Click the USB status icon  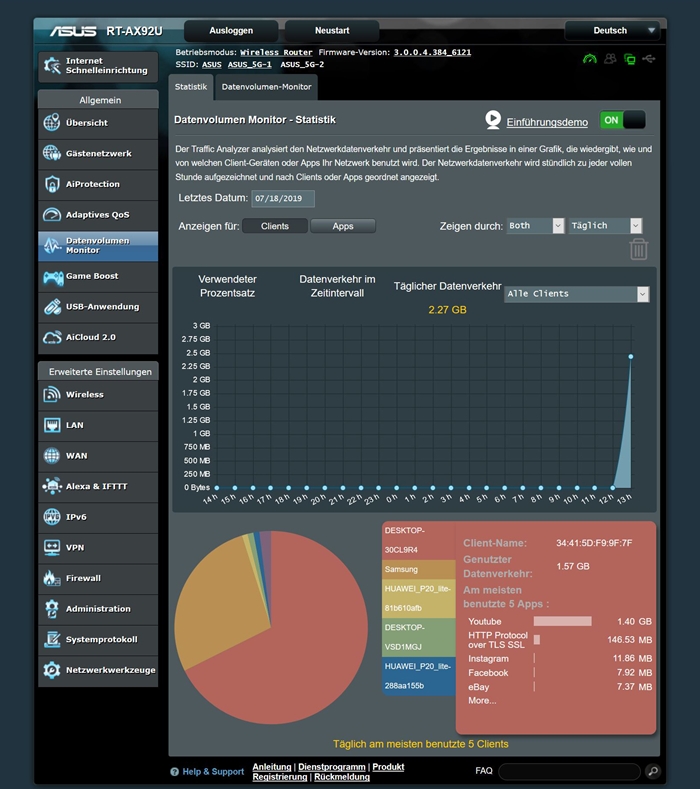pyautogui.click(x=649, y=59)
